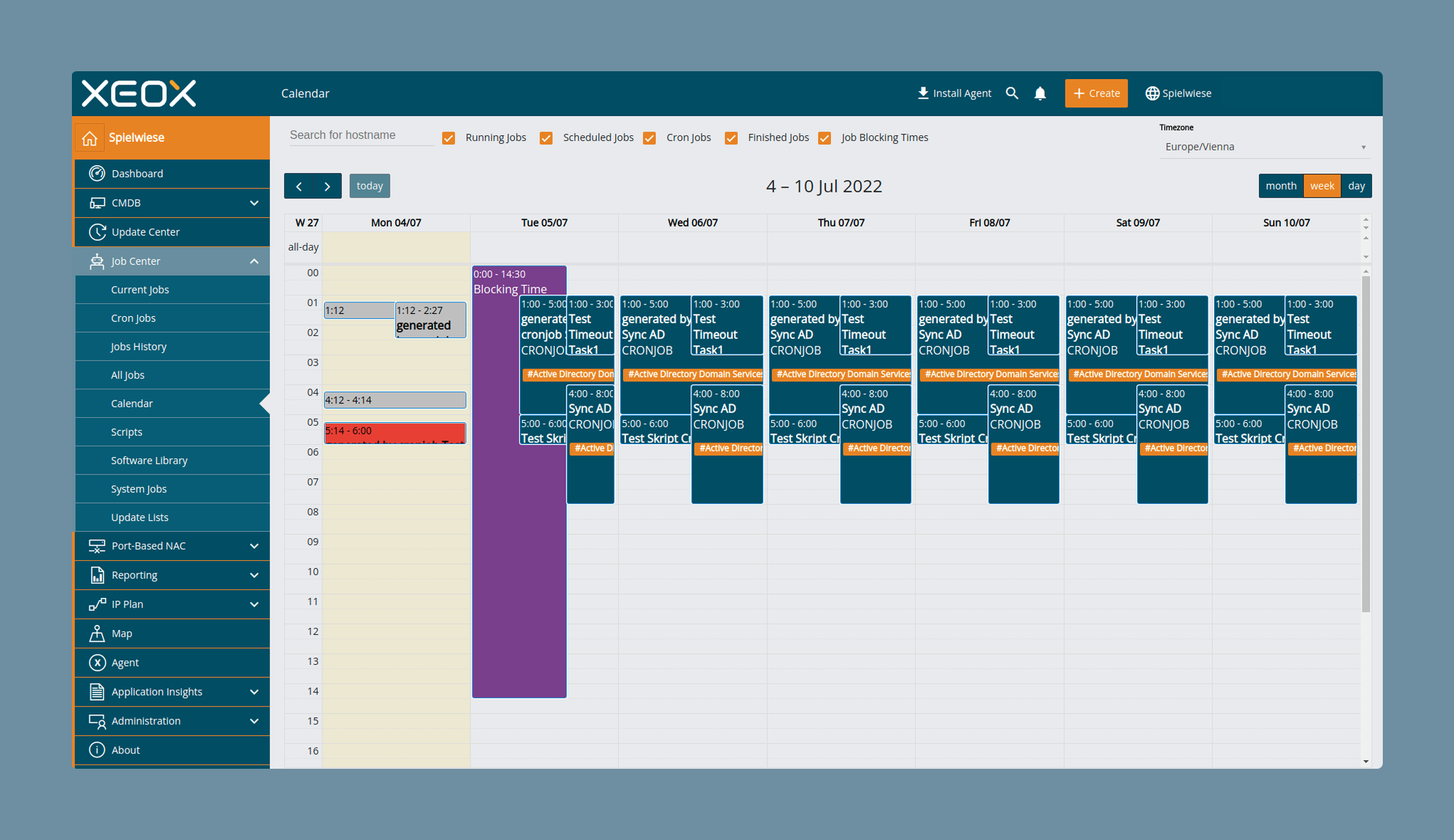
Task: Open the gray 4:12 - 4:14 event
Action: coord(395,400)
